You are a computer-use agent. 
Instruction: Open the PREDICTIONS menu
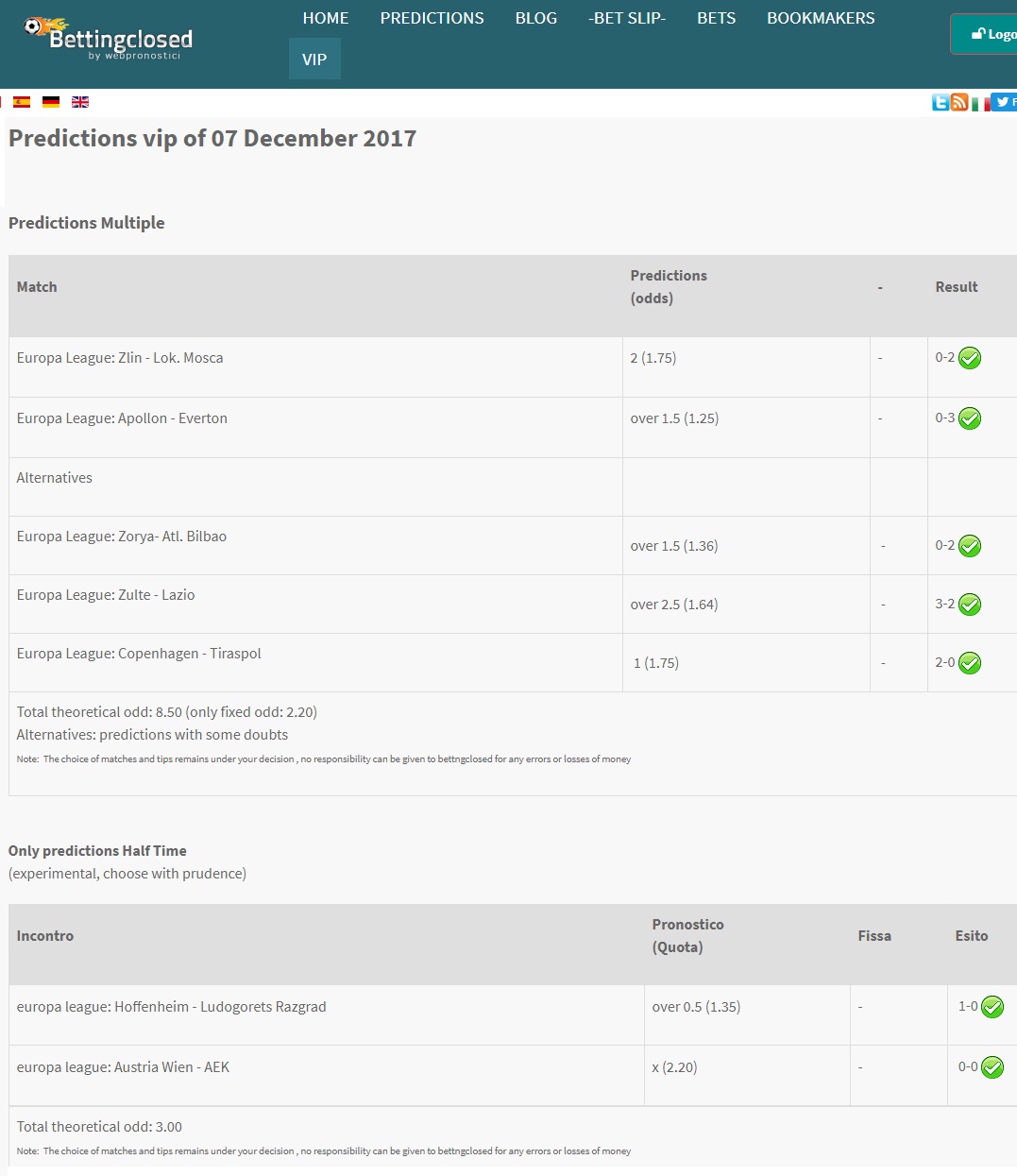click(x=432, y=18)
